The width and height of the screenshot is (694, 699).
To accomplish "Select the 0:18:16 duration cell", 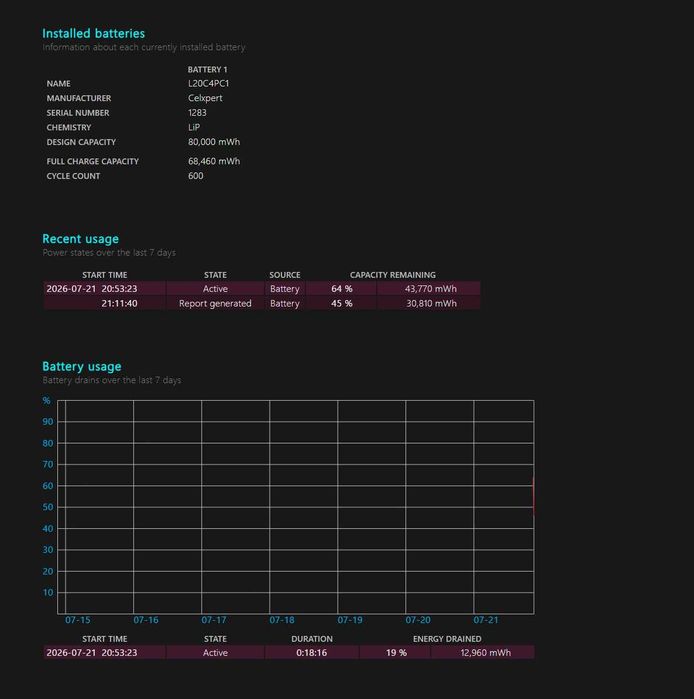I will (x=312, y=653).
